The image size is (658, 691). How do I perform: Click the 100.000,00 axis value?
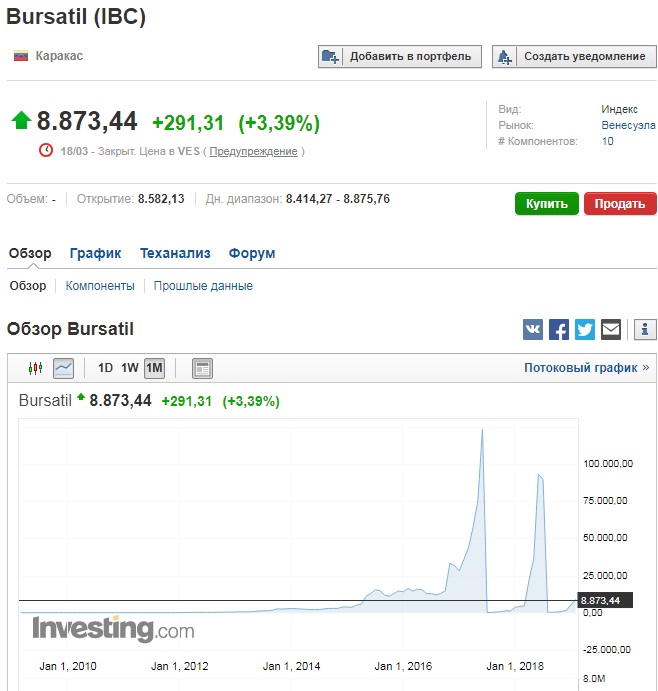(x=608, y=463)
